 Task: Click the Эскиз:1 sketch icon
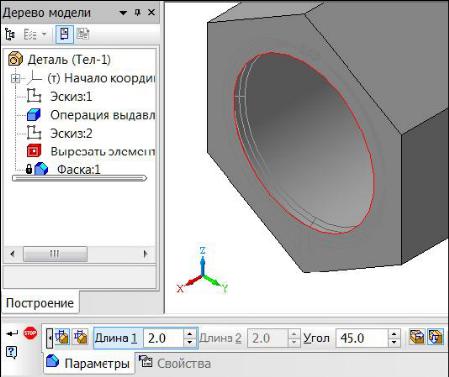[x=34, y=96]
